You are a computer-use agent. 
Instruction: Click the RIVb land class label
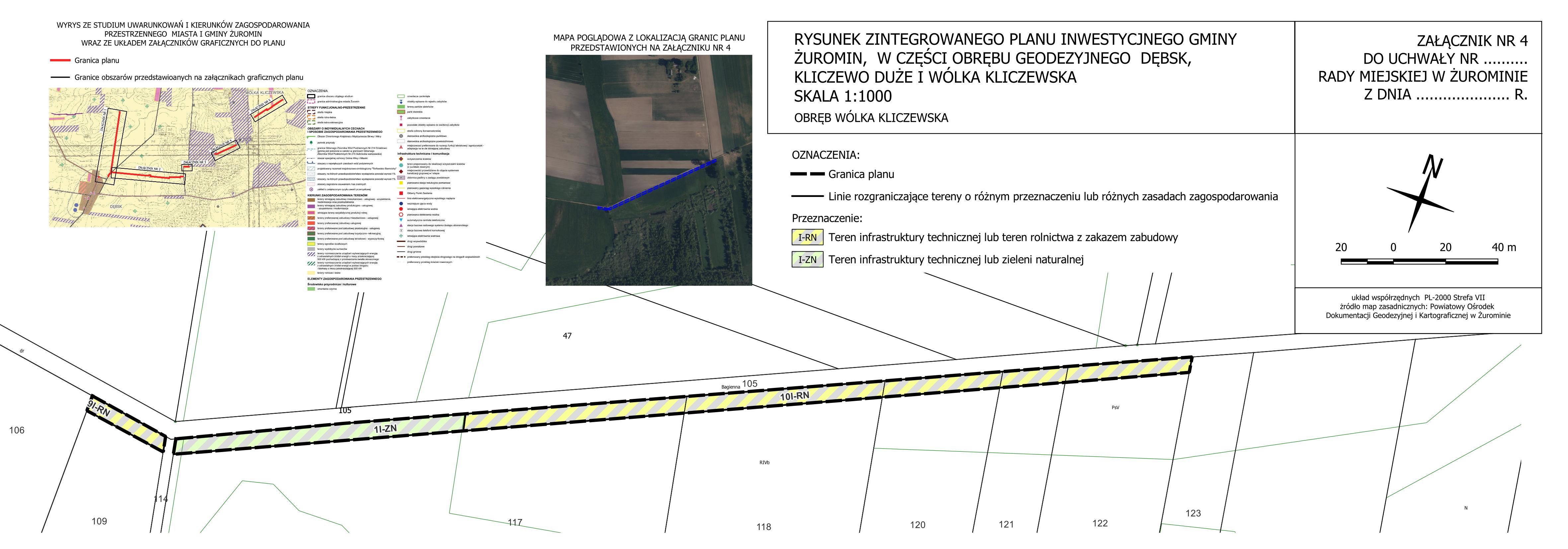click(x=764, y=462)
